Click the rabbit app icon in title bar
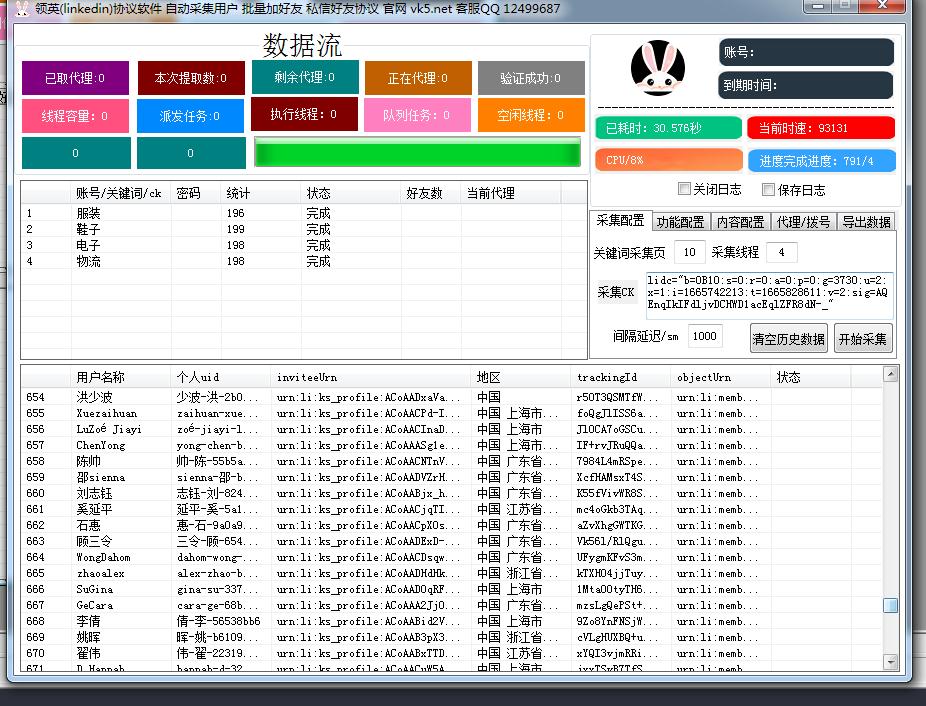Viewport: 926px width, 706px height. tap(22, 9)
